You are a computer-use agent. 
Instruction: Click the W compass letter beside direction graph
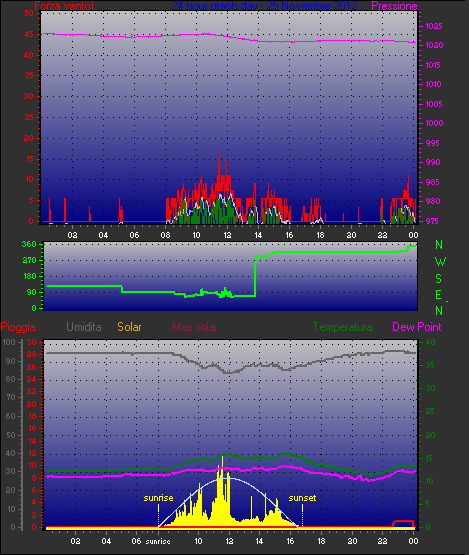pos(440,262)
